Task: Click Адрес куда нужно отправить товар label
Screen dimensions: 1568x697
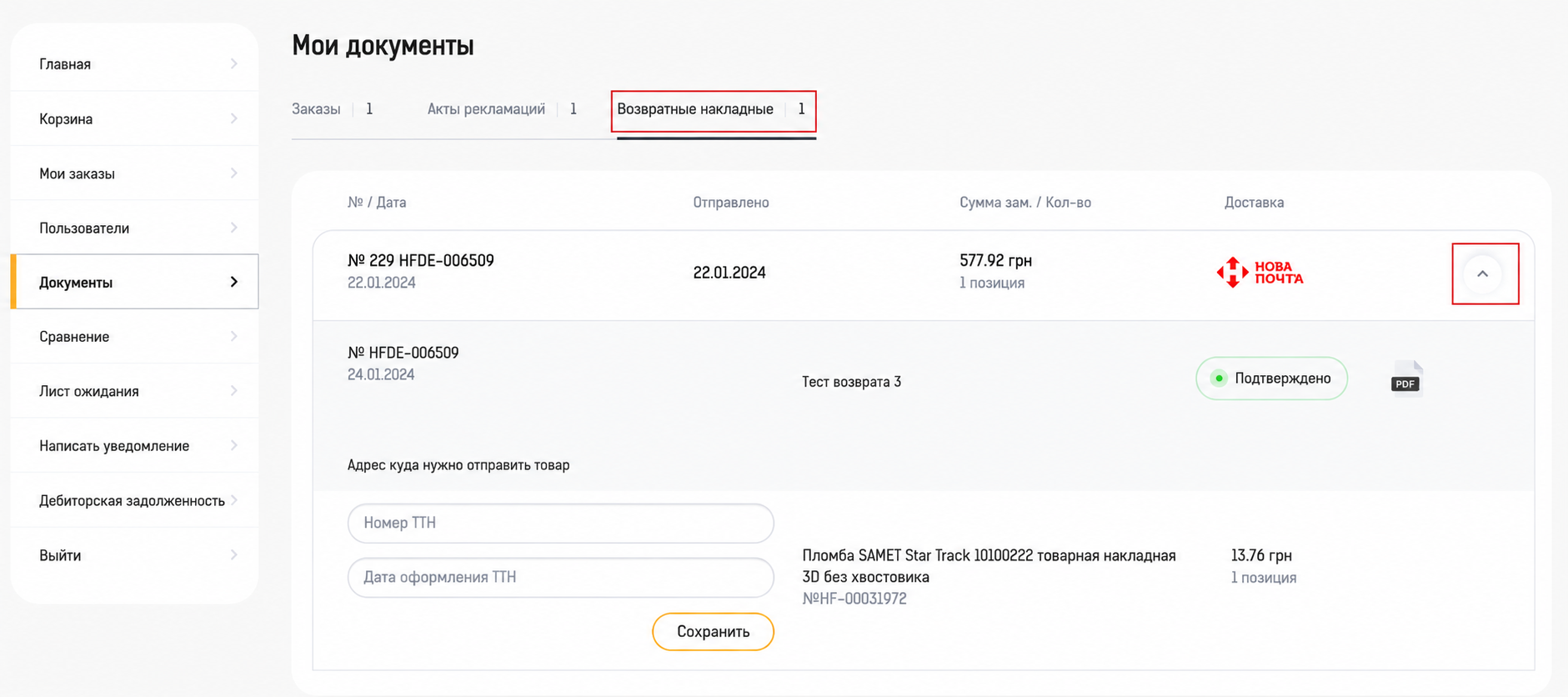Action: coord(458,465)
